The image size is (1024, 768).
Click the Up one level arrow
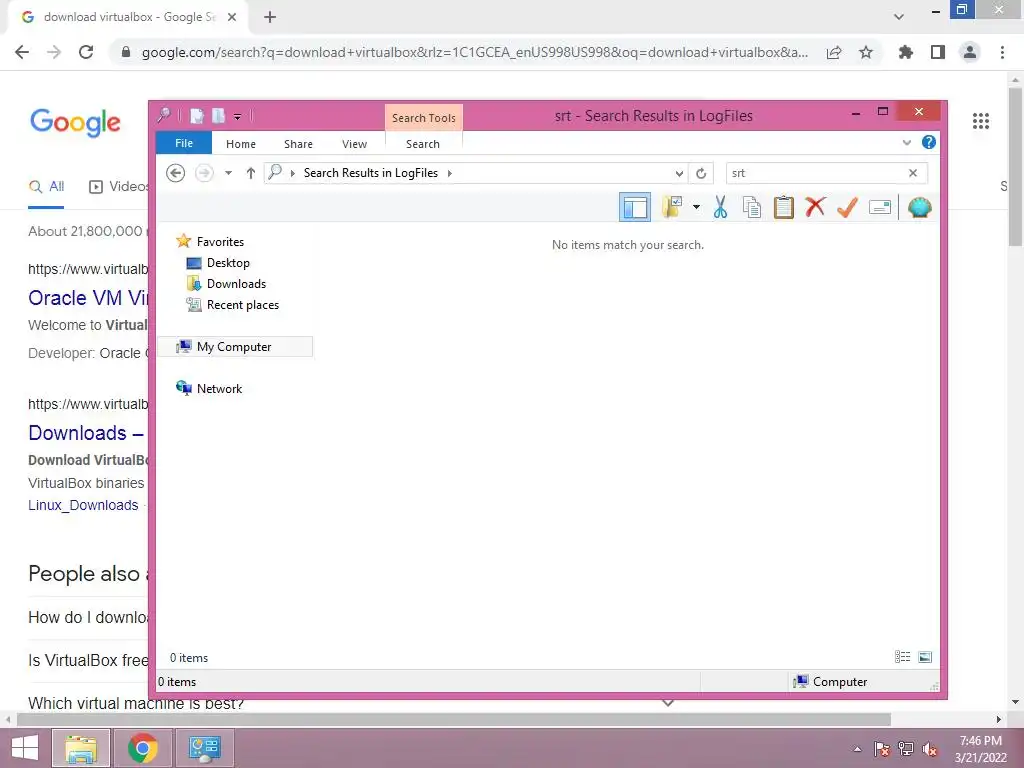[x=251, y=173]
